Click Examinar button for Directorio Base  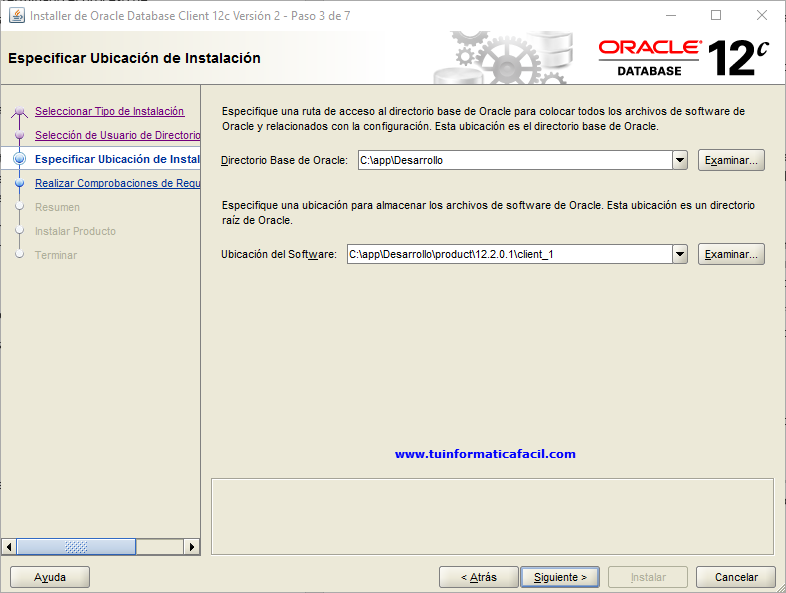click(x=731, y=160)
